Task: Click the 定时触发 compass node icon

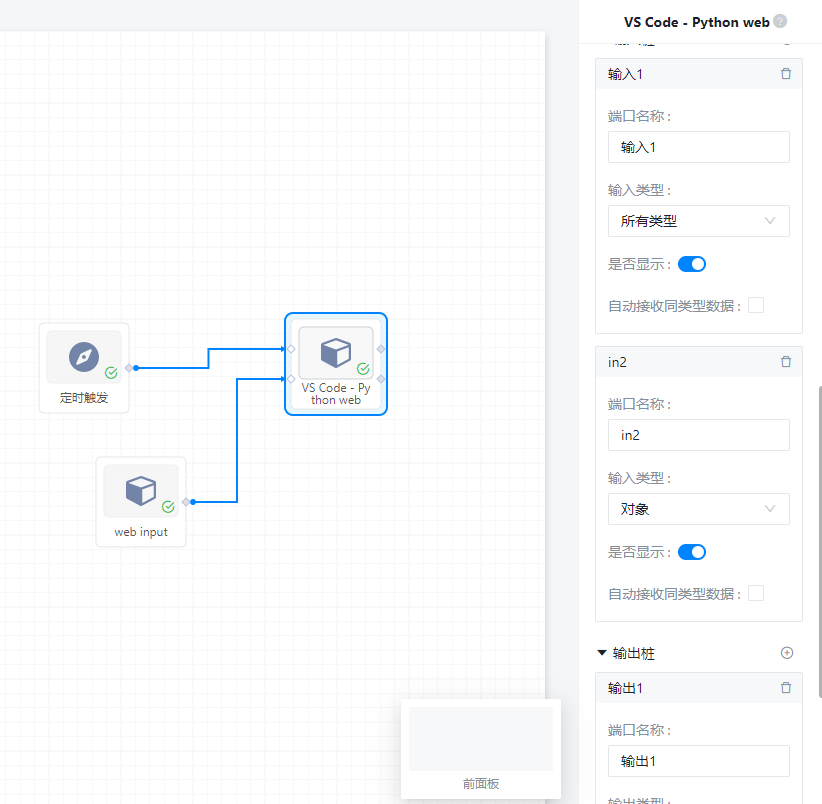Action: [84, 357]
